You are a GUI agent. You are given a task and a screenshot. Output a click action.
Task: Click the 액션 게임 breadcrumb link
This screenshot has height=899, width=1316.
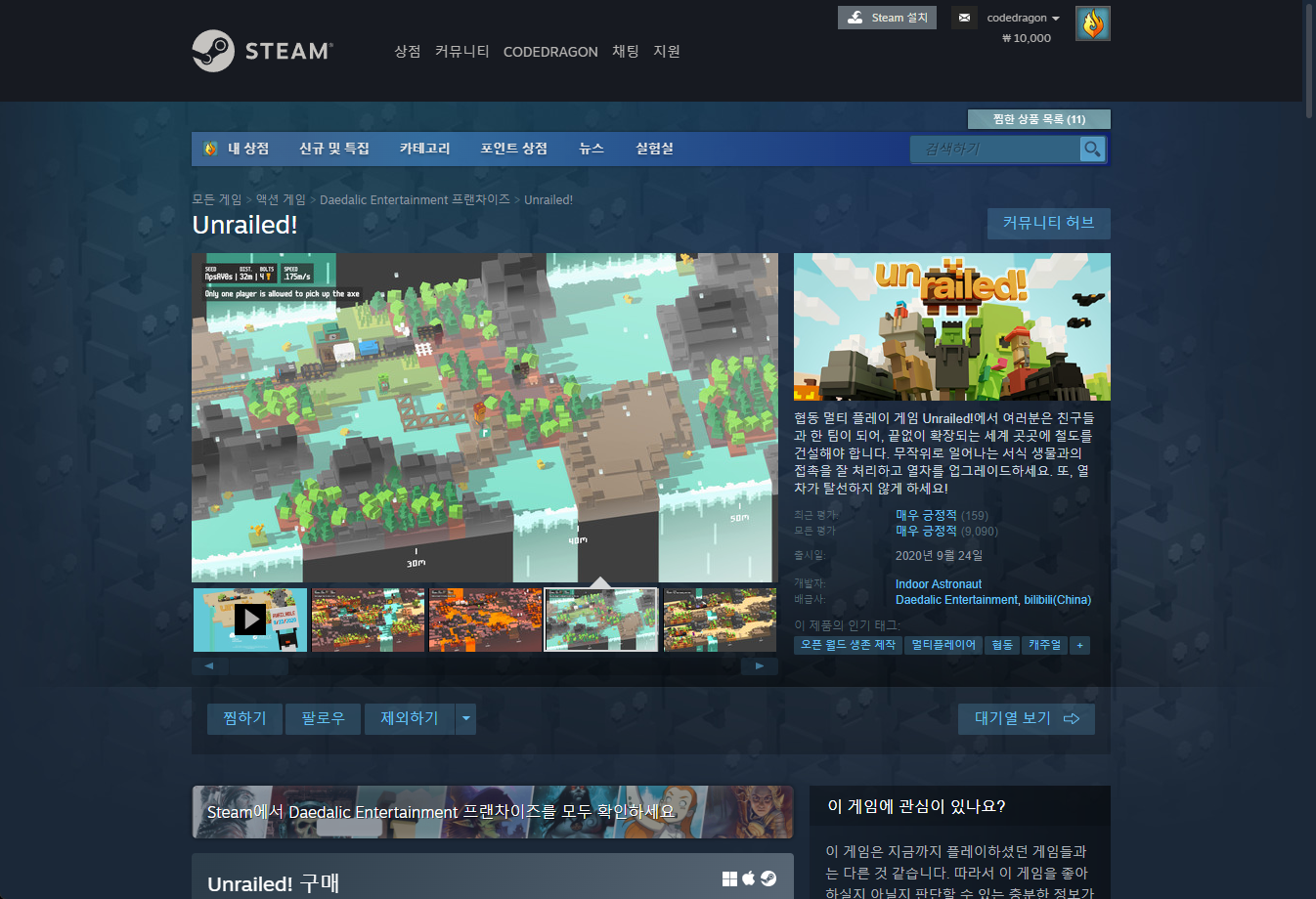click(281, 199)
